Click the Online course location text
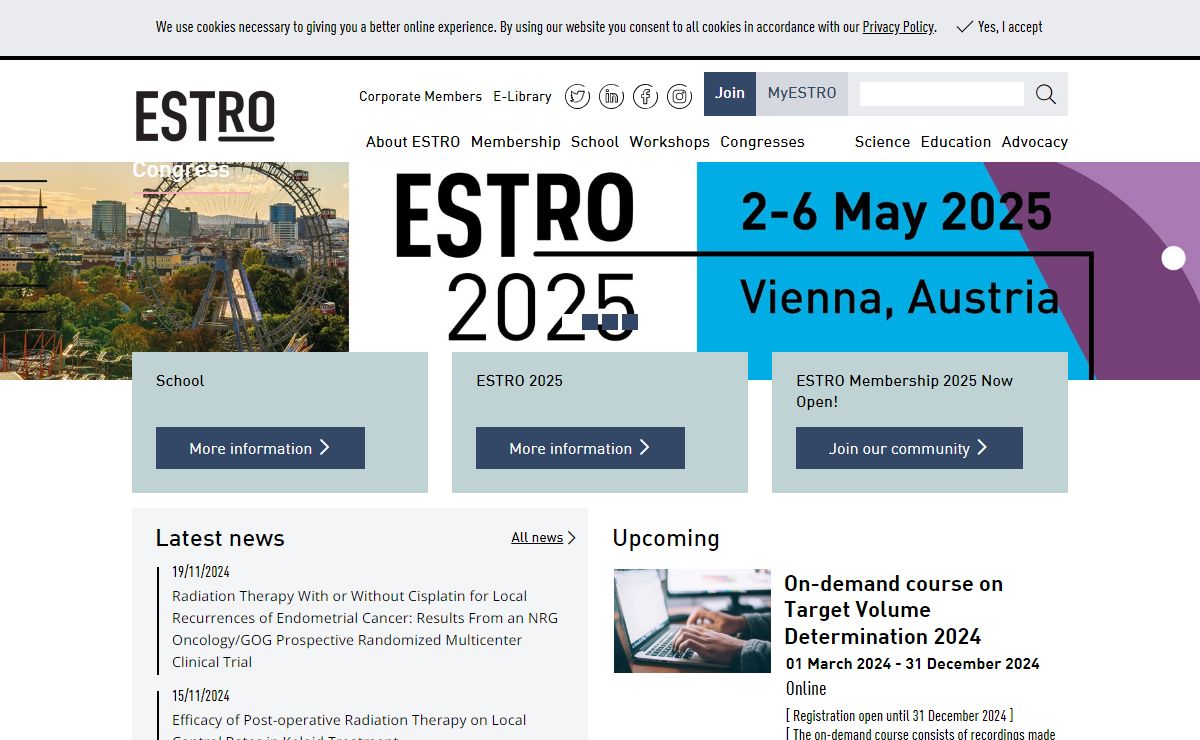Image resolution: width=1200 pixels, height=740 pixels. tap(806, 689)
